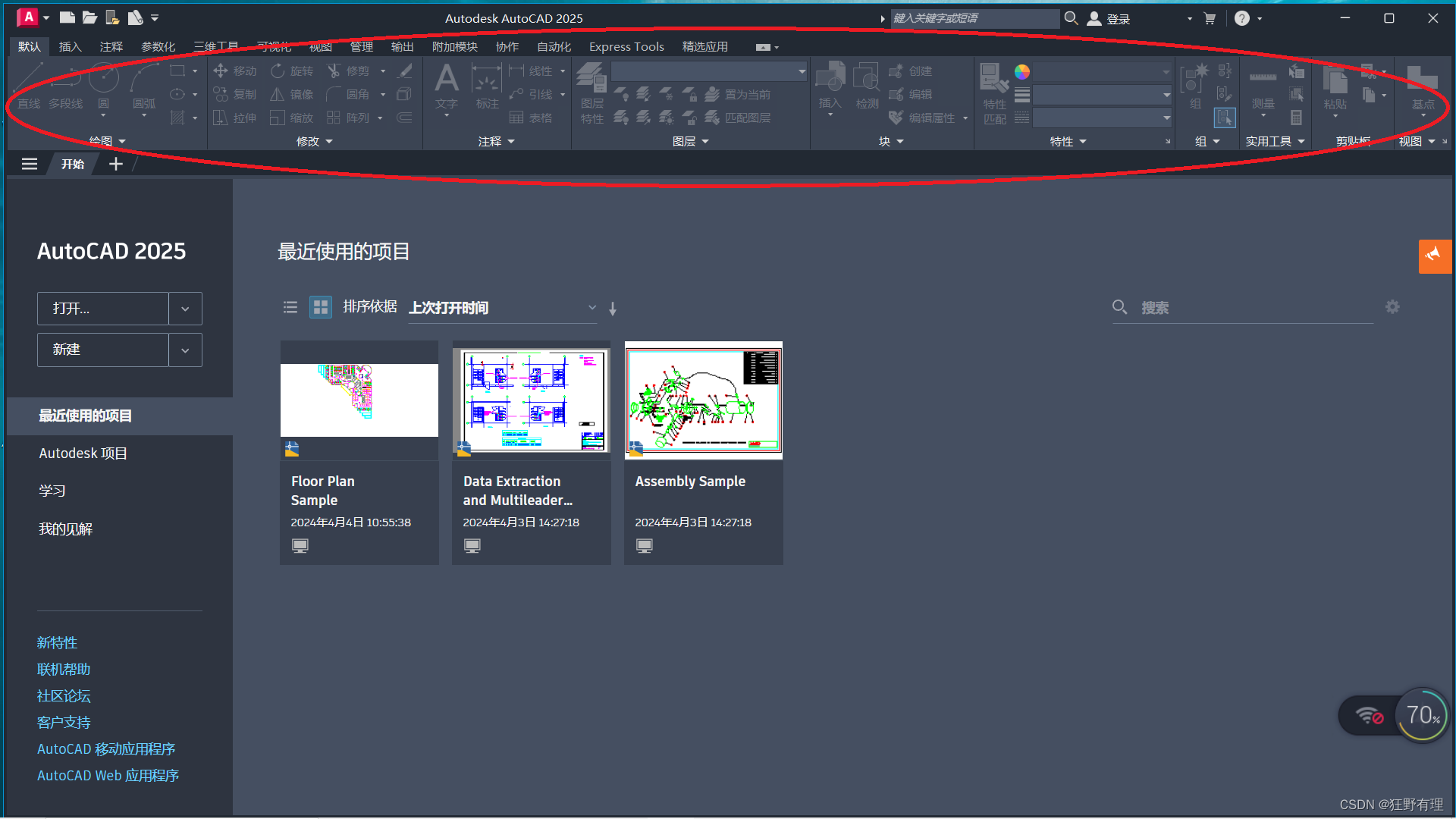1456x819 pixels.
Task: Click the Rotate (旋转) tool
Action: [x=292, y=71]
